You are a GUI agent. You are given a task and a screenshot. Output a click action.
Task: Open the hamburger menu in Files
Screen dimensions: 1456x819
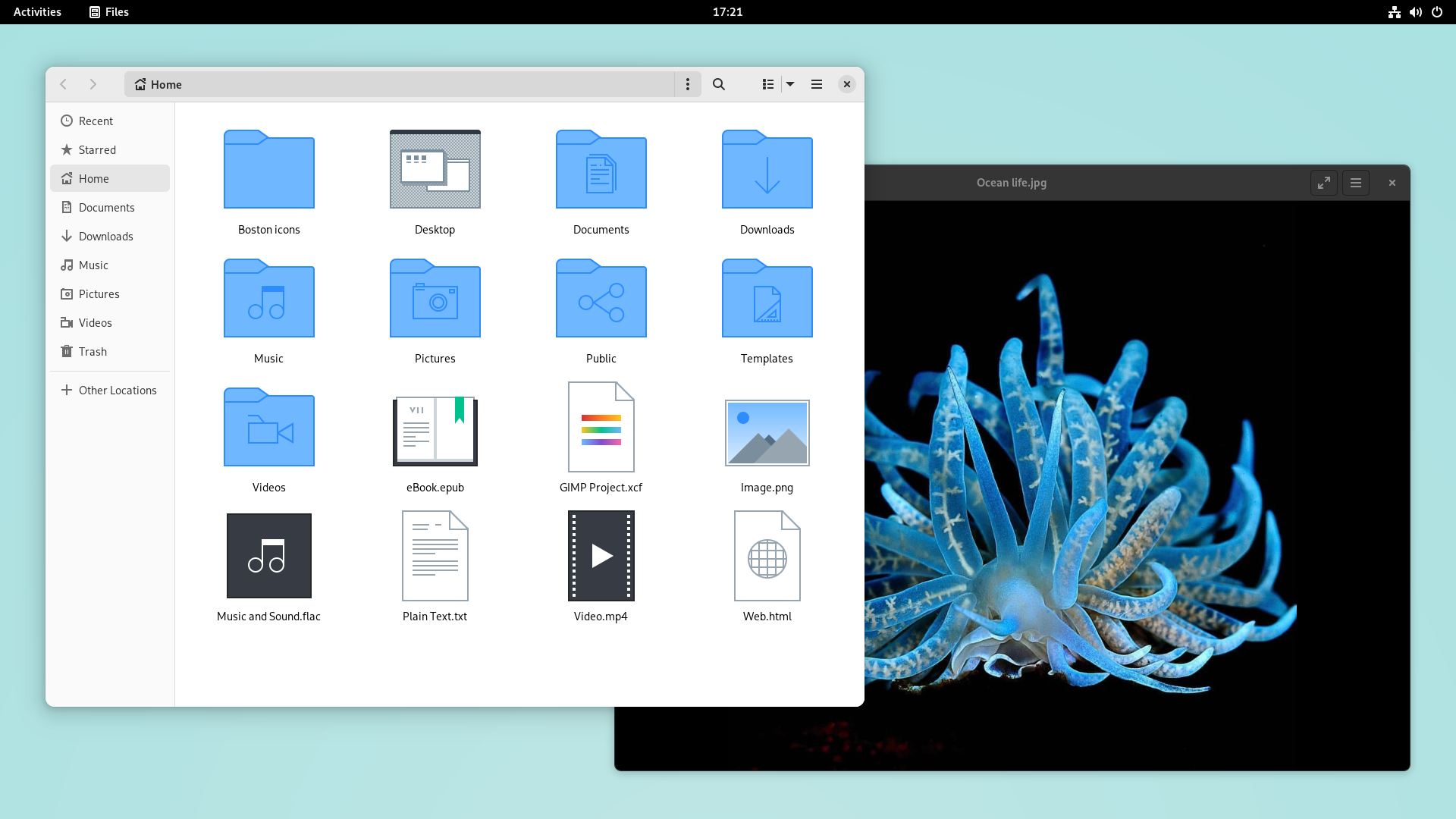tap(817, 84)
